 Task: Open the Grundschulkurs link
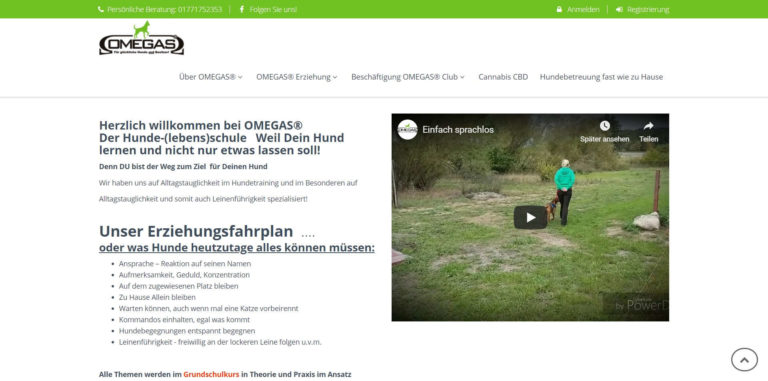tap(211, 375)
